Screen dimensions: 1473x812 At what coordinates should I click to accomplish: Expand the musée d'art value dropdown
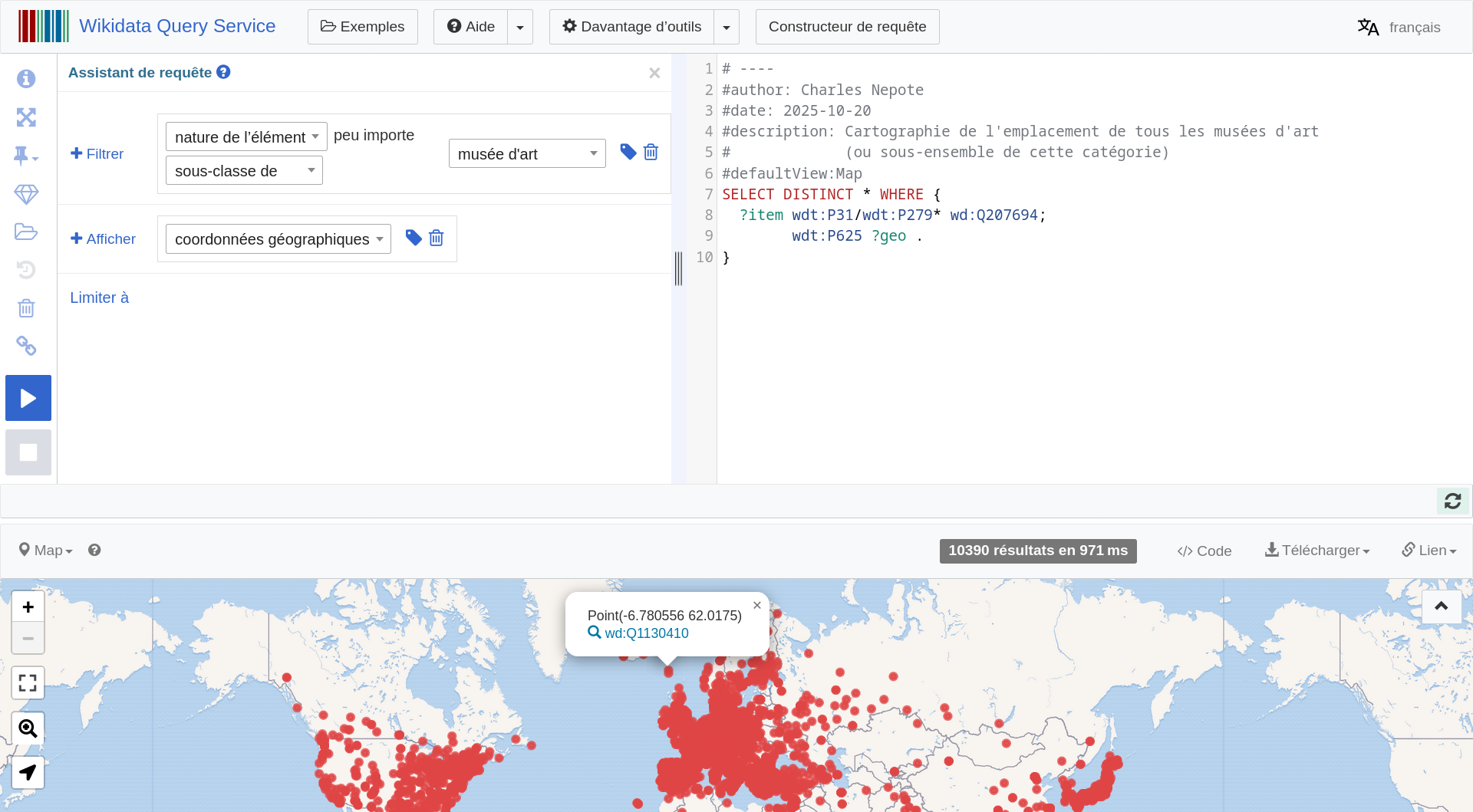click(x=527, y=154)
